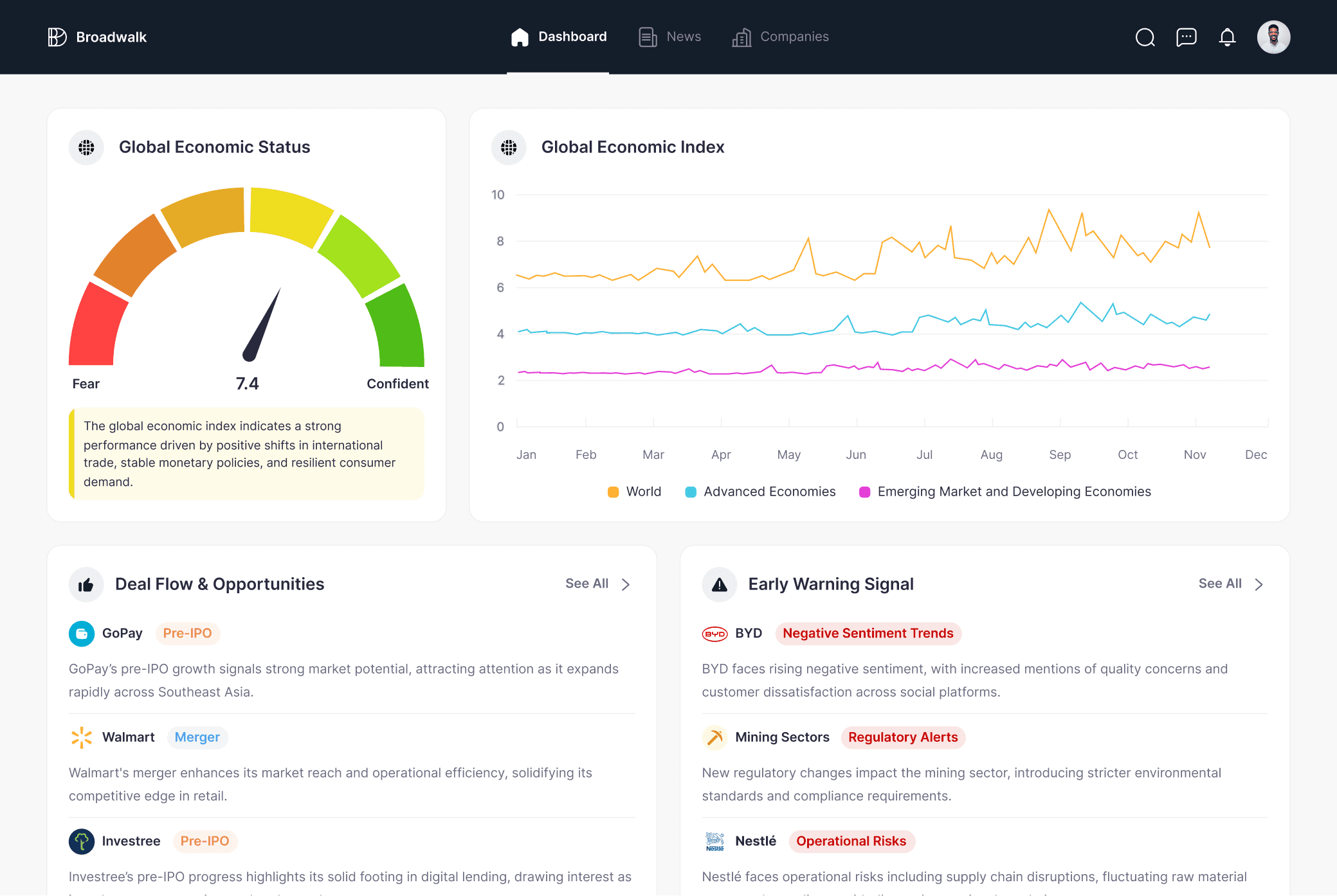1337x896 pixels.
Task: Click Investree's Pre-IPO tag
Action: [x=205, y=841]
